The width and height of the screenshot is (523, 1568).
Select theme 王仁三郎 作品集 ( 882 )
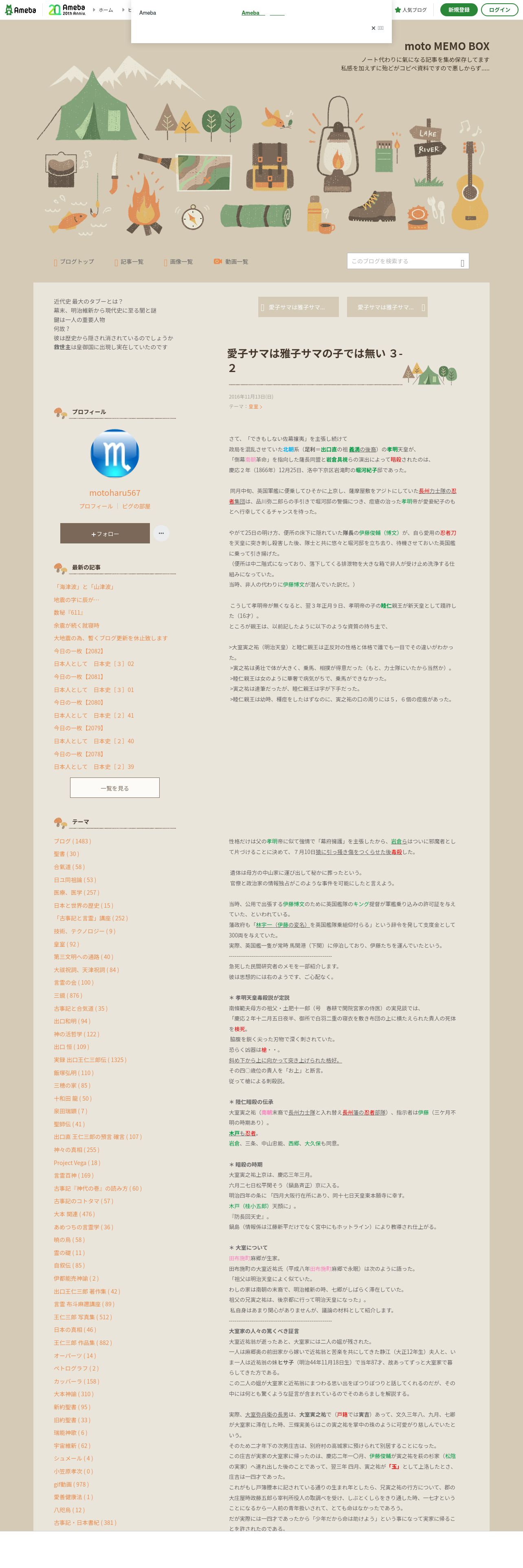pos(83,1343)
